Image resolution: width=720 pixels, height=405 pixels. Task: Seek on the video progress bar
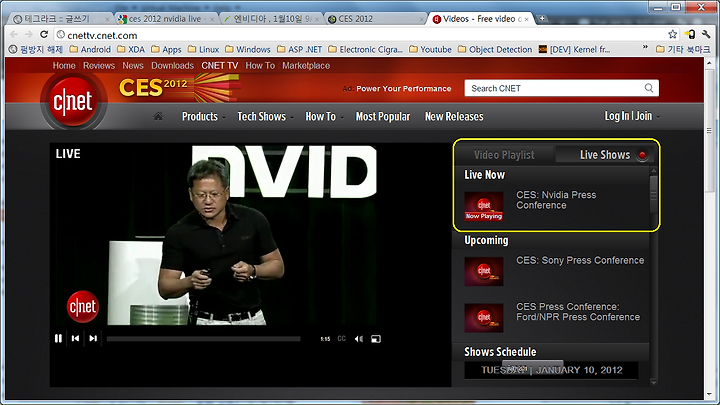point(203,339)
